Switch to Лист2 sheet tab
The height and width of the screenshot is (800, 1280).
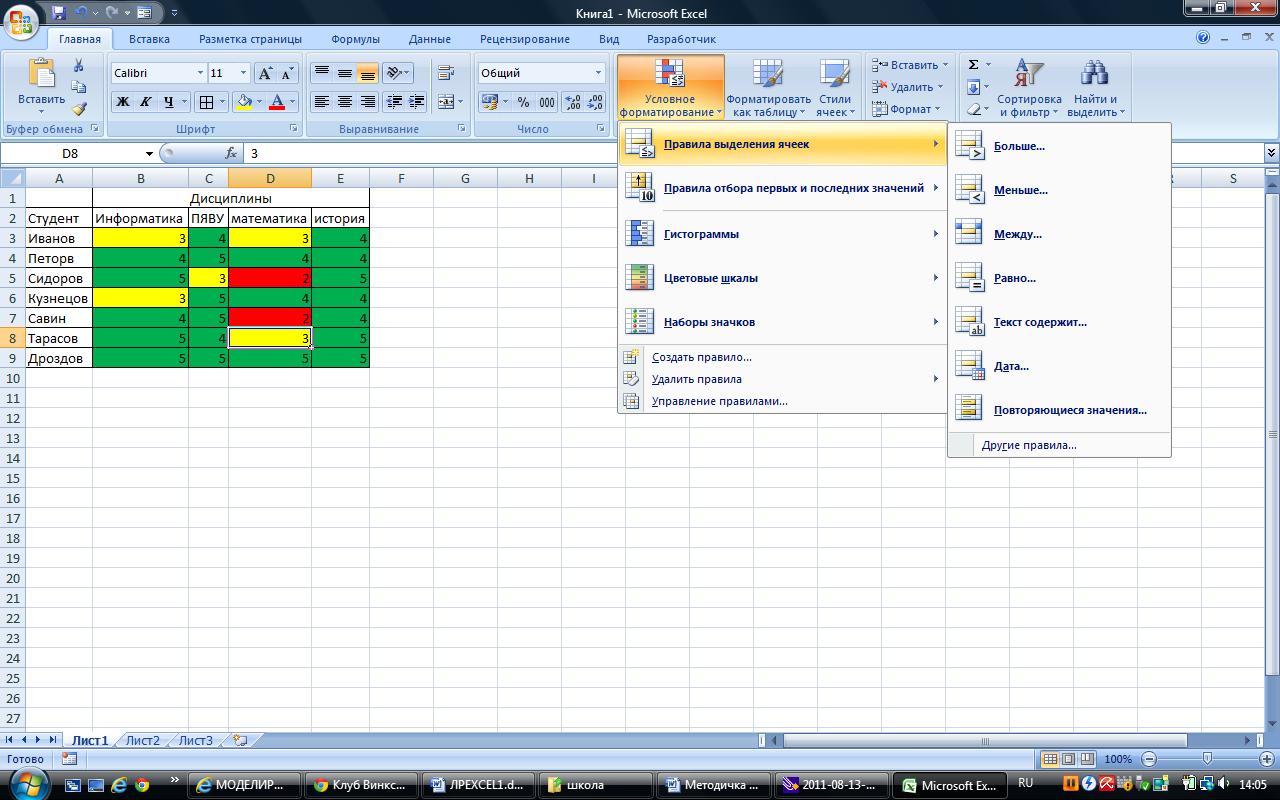pyautogui.click(x=142, y=740)
